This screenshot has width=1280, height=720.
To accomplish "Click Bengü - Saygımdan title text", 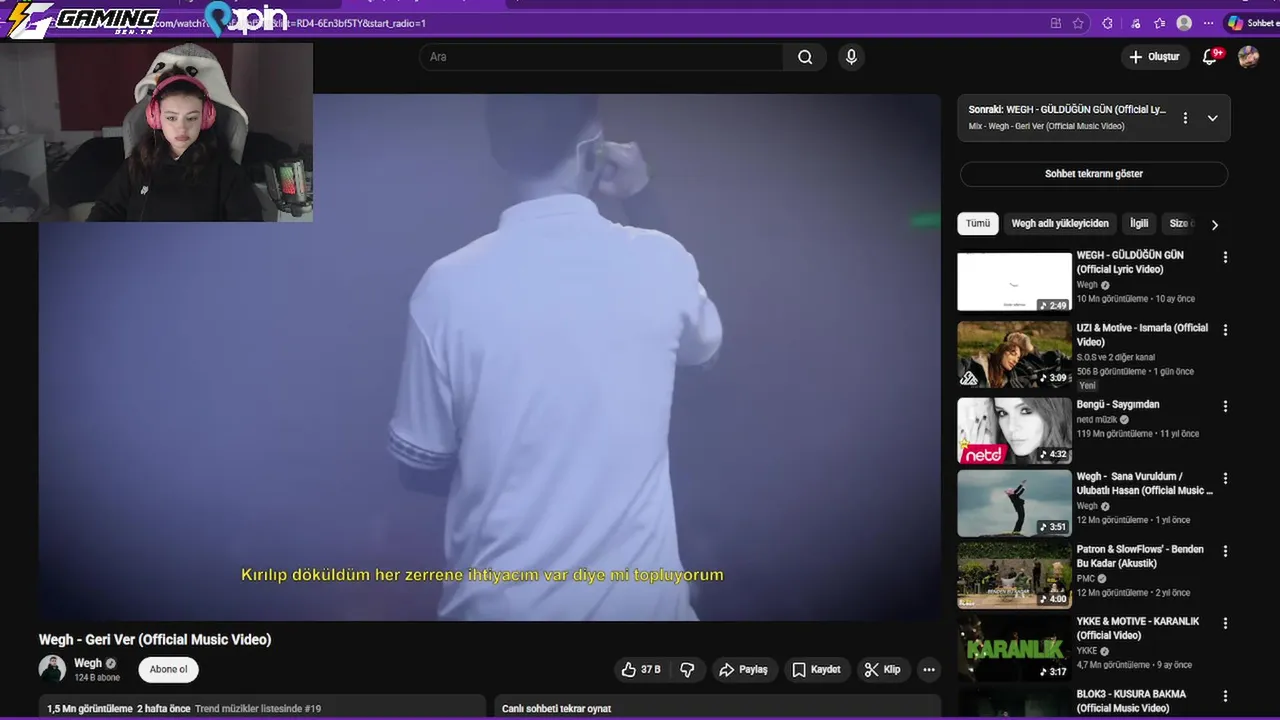I will 1118,405.
